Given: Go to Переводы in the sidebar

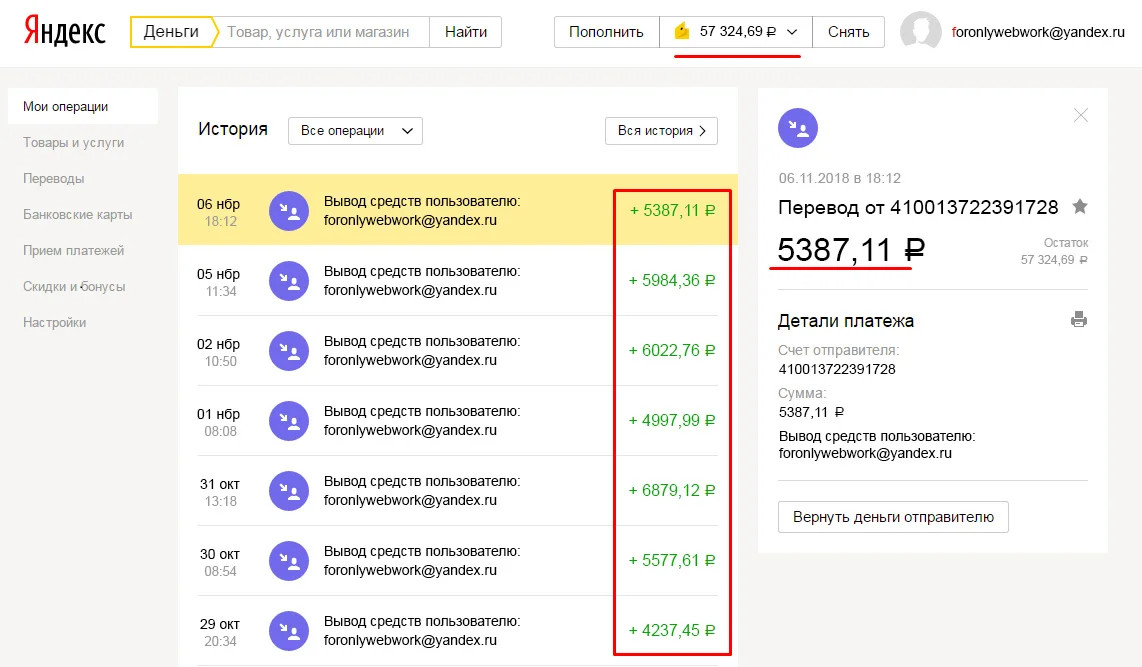Looking at the screenshot, I should click(53, 178).
